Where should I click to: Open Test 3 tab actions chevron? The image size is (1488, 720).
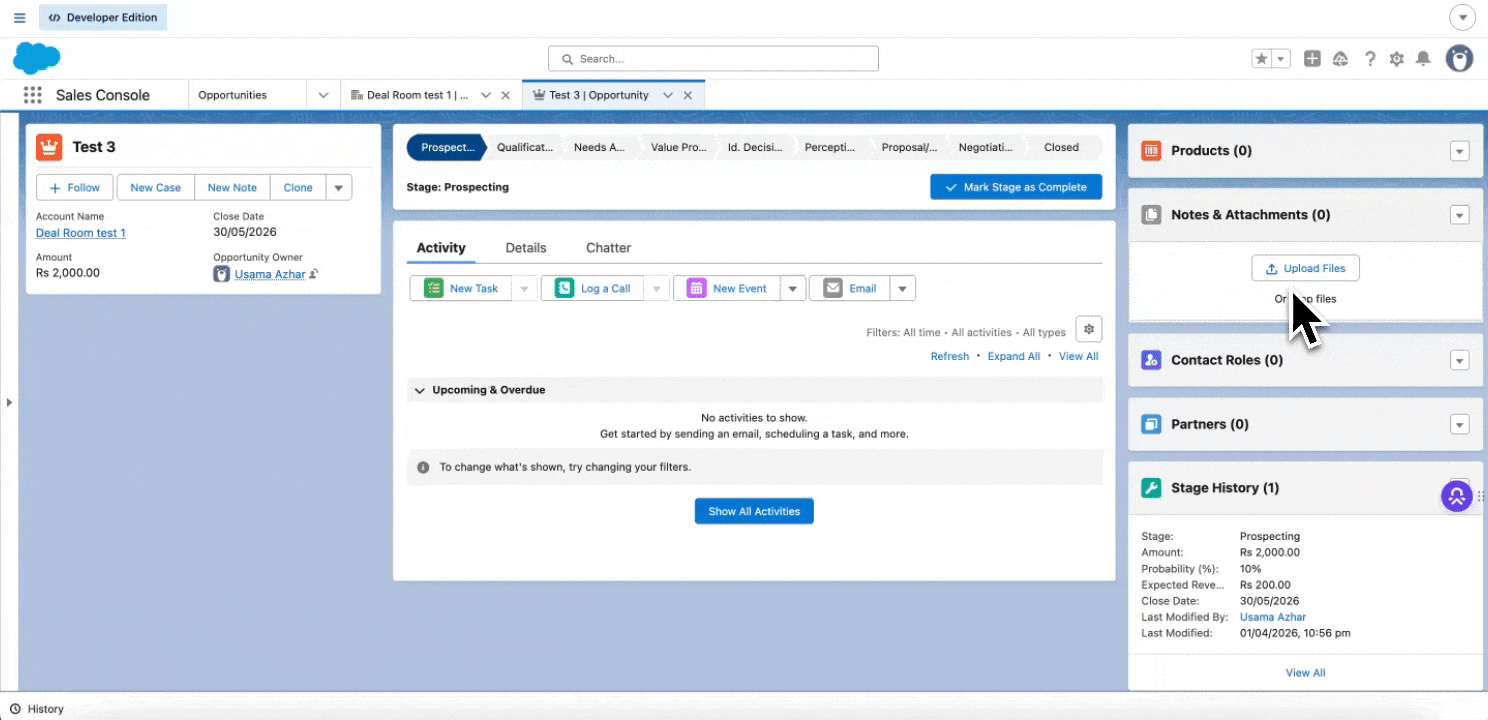[x=668, y=95]
